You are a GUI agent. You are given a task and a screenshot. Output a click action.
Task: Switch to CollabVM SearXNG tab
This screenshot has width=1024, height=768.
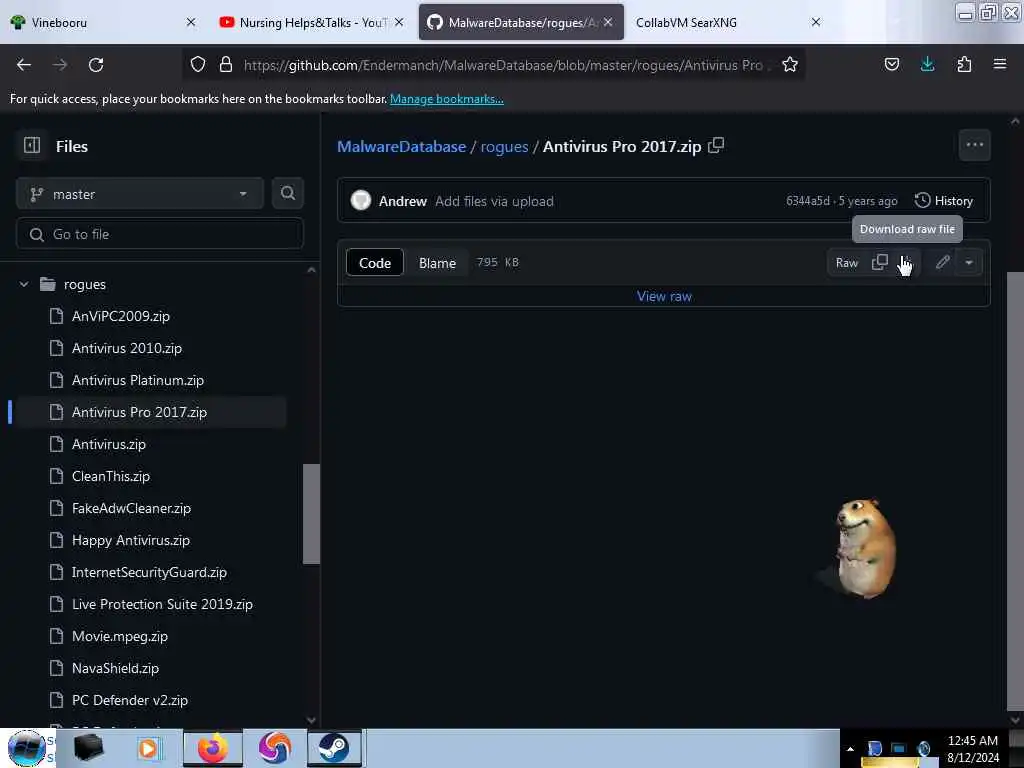click(718, 22)
